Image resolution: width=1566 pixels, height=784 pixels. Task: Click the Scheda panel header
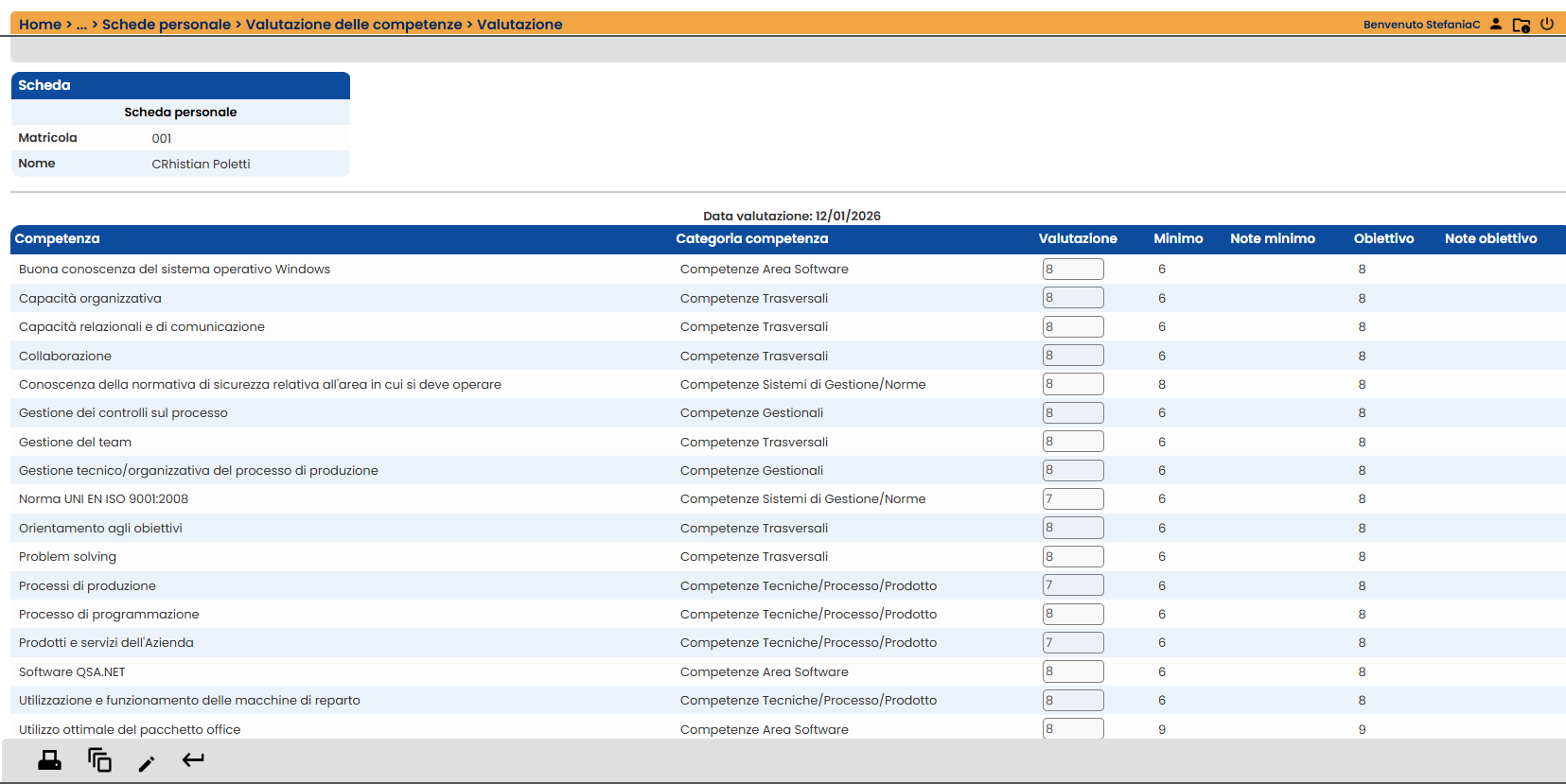pyautogui.click(x=181, y=85)
